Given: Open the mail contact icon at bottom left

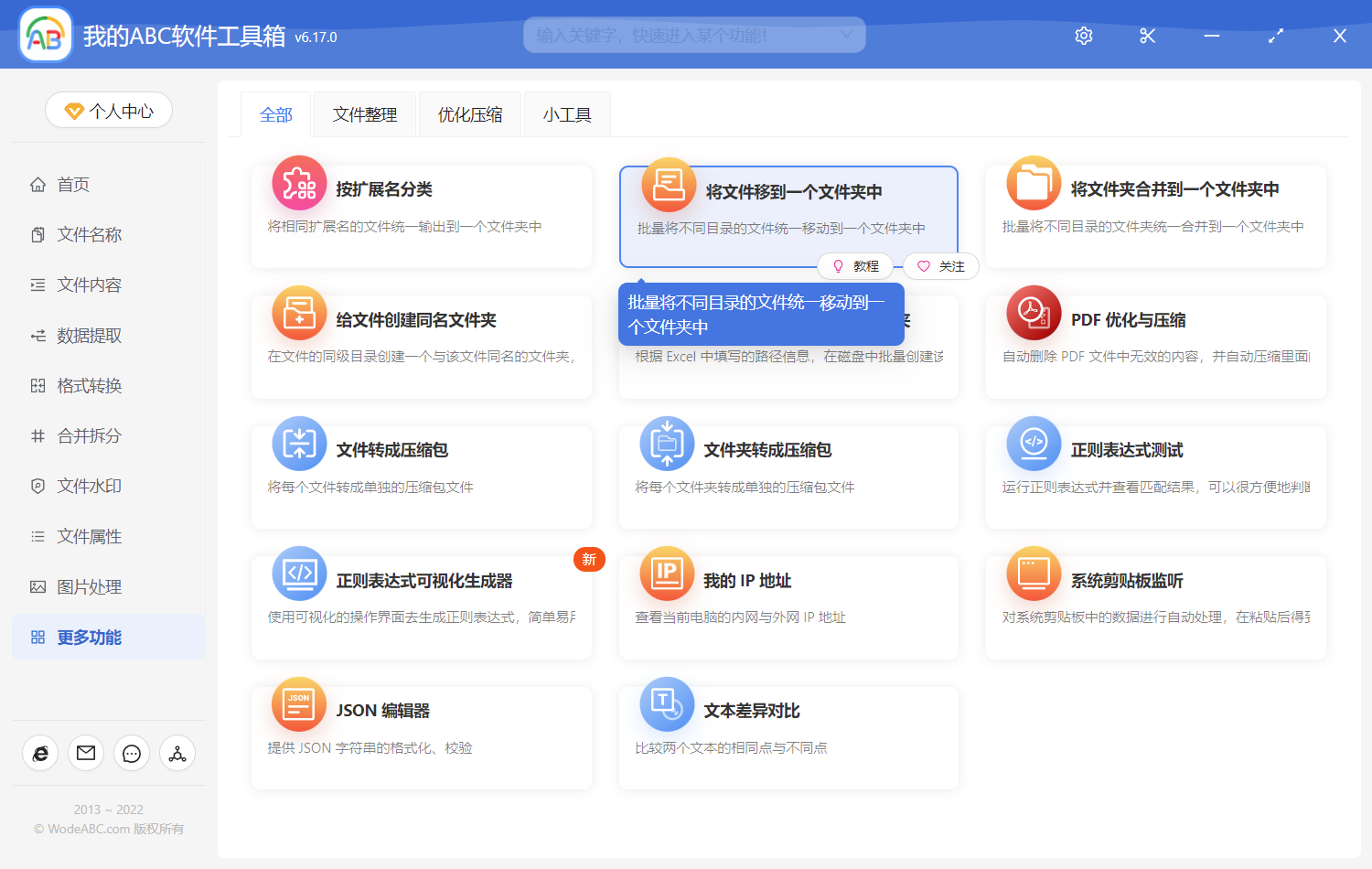Looking at the screenshot, I should tap(86, 753).
